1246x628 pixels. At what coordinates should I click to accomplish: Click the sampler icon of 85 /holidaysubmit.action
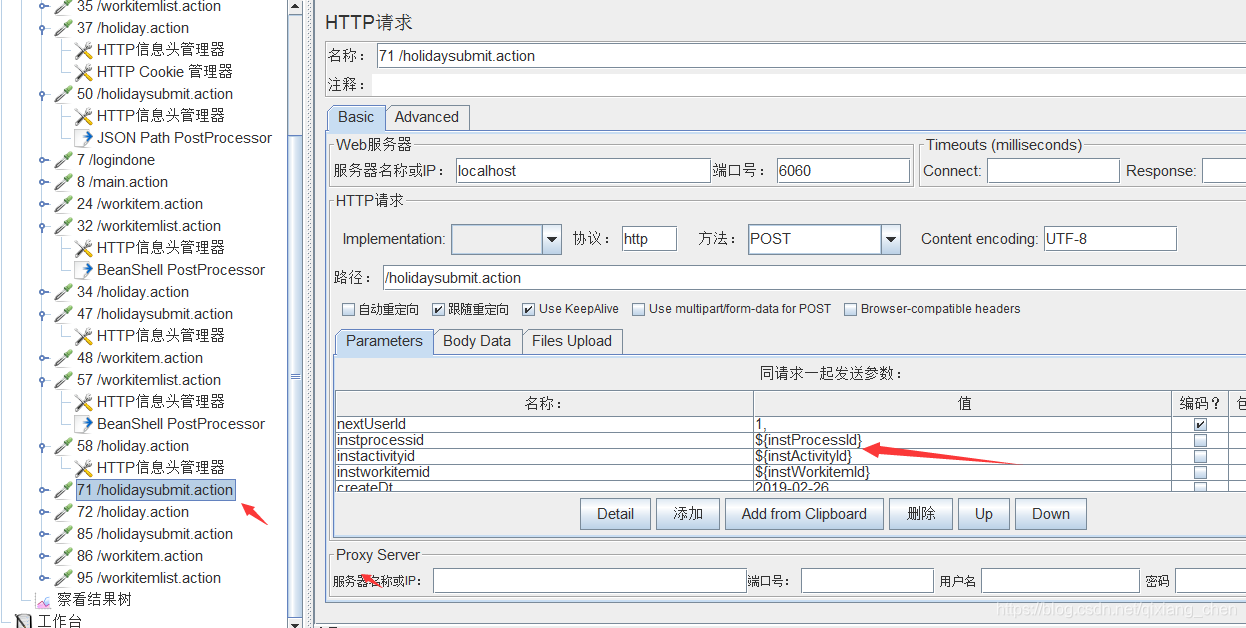point(64,534)
